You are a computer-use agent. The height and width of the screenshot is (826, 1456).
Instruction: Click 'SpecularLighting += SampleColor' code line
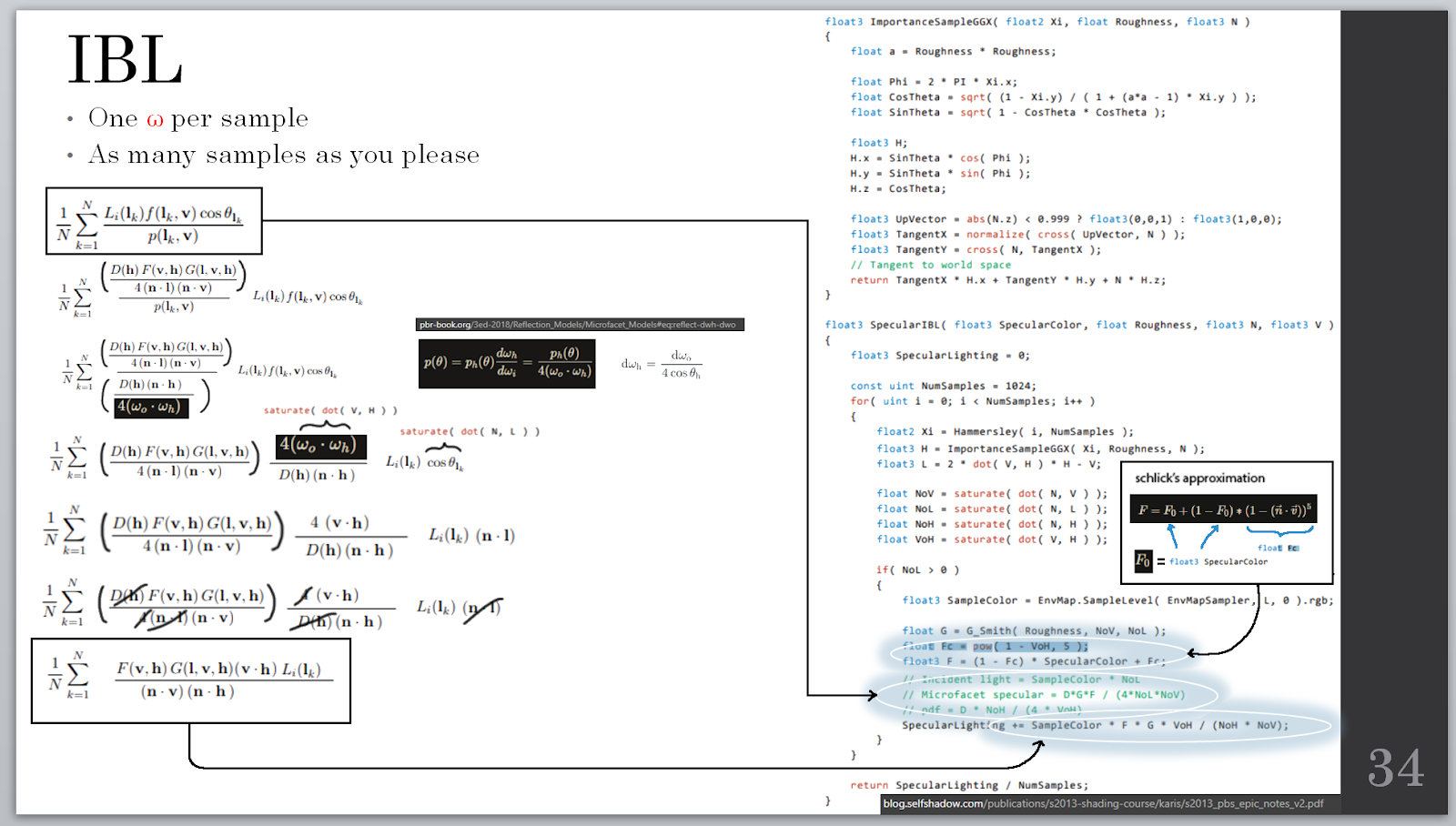click(x=1096, y=726)
